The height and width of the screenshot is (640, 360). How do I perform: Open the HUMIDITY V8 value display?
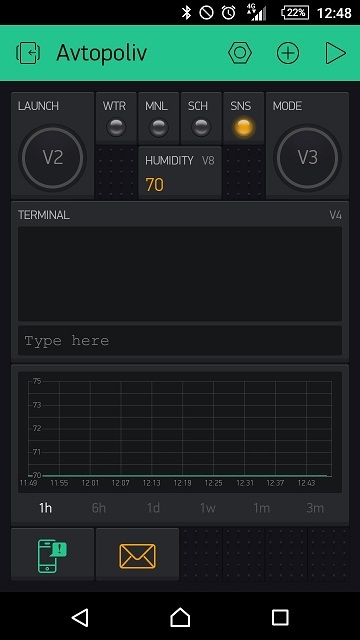coord(180,173)
